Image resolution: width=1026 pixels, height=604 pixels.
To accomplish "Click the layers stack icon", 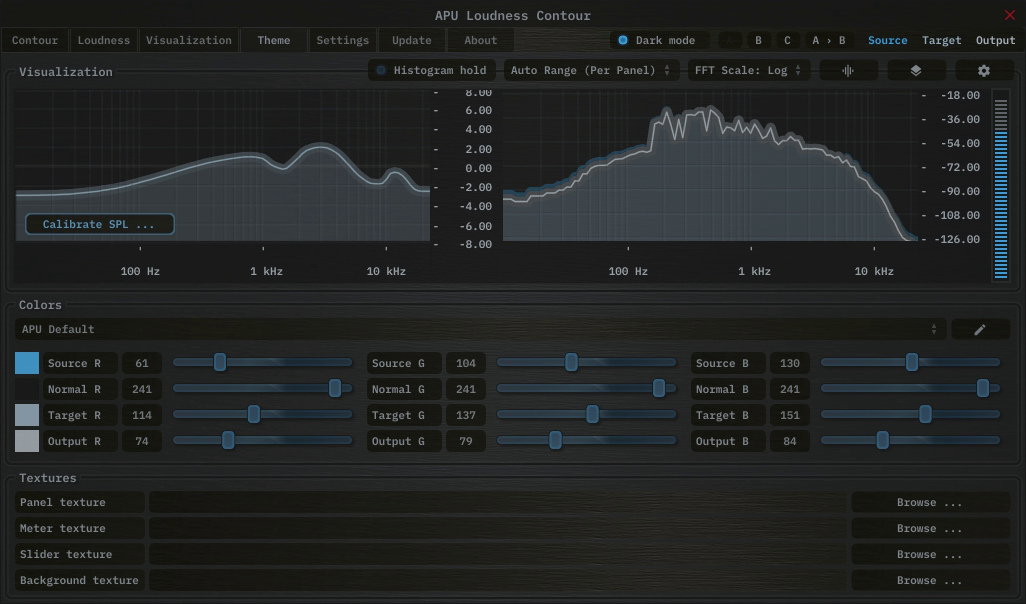I will [x=916, y=71].
